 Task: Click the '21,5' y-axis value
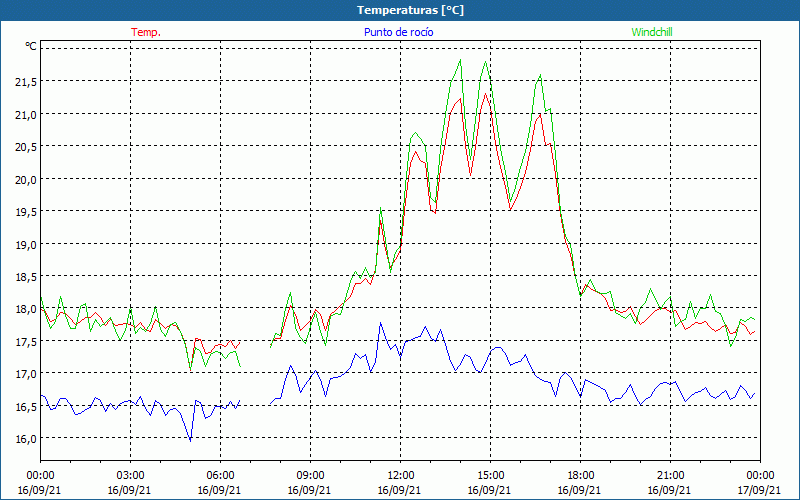[26, 82]
